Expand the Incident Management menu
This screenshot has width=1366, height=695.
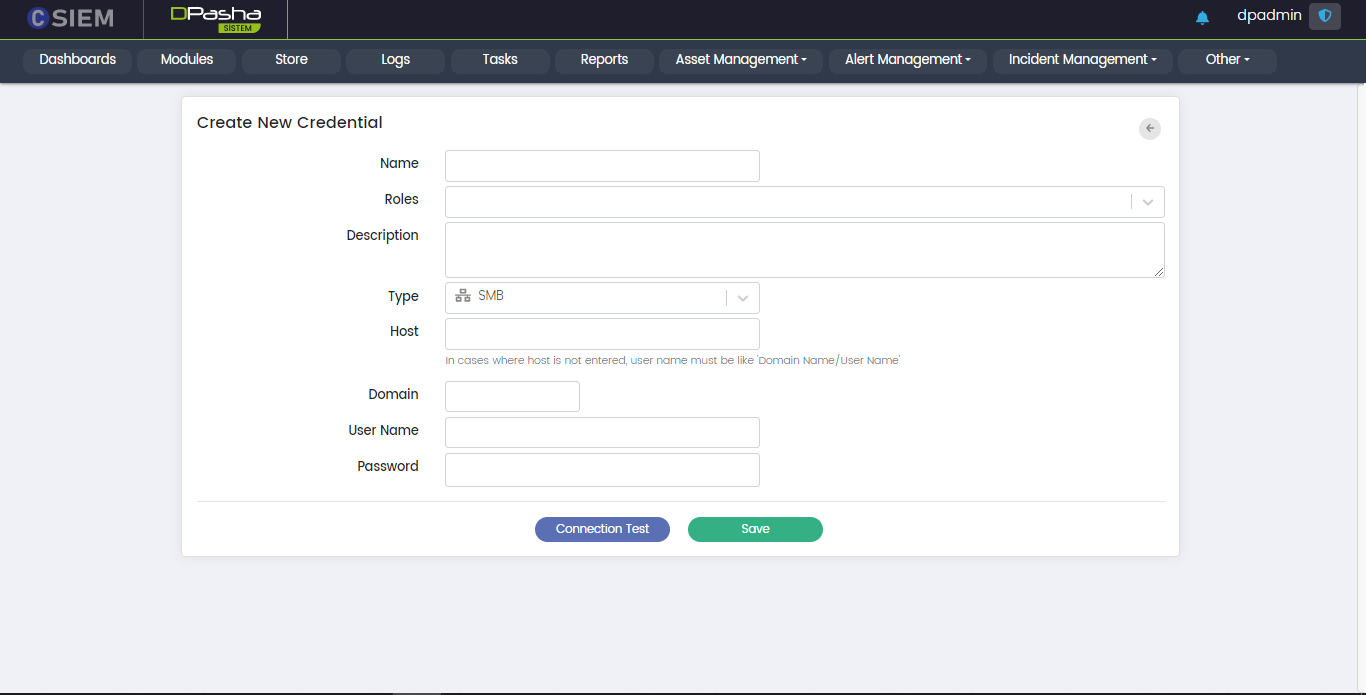click(x=1082, y=60)
